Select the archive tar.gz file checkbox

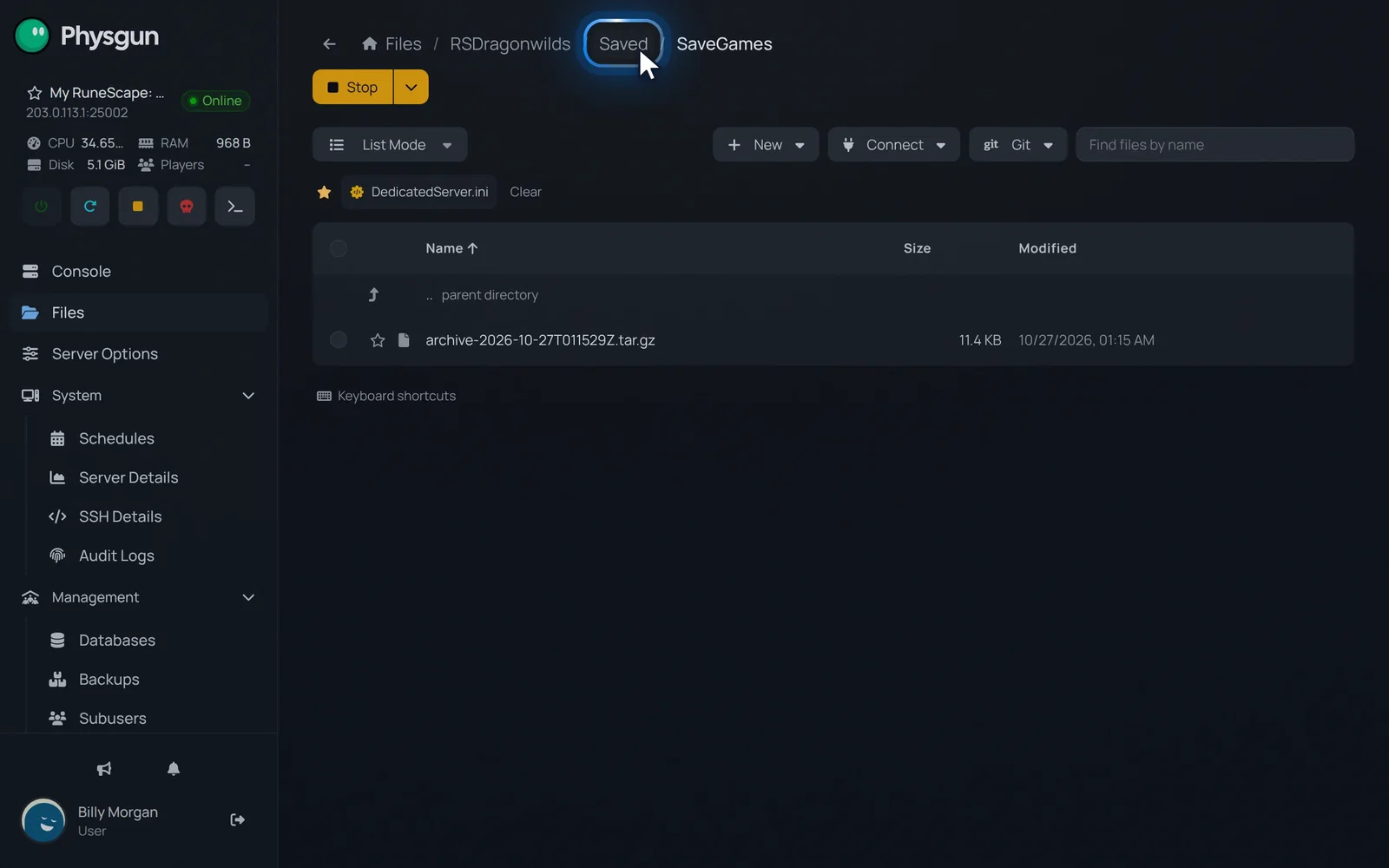click(339, 340)
